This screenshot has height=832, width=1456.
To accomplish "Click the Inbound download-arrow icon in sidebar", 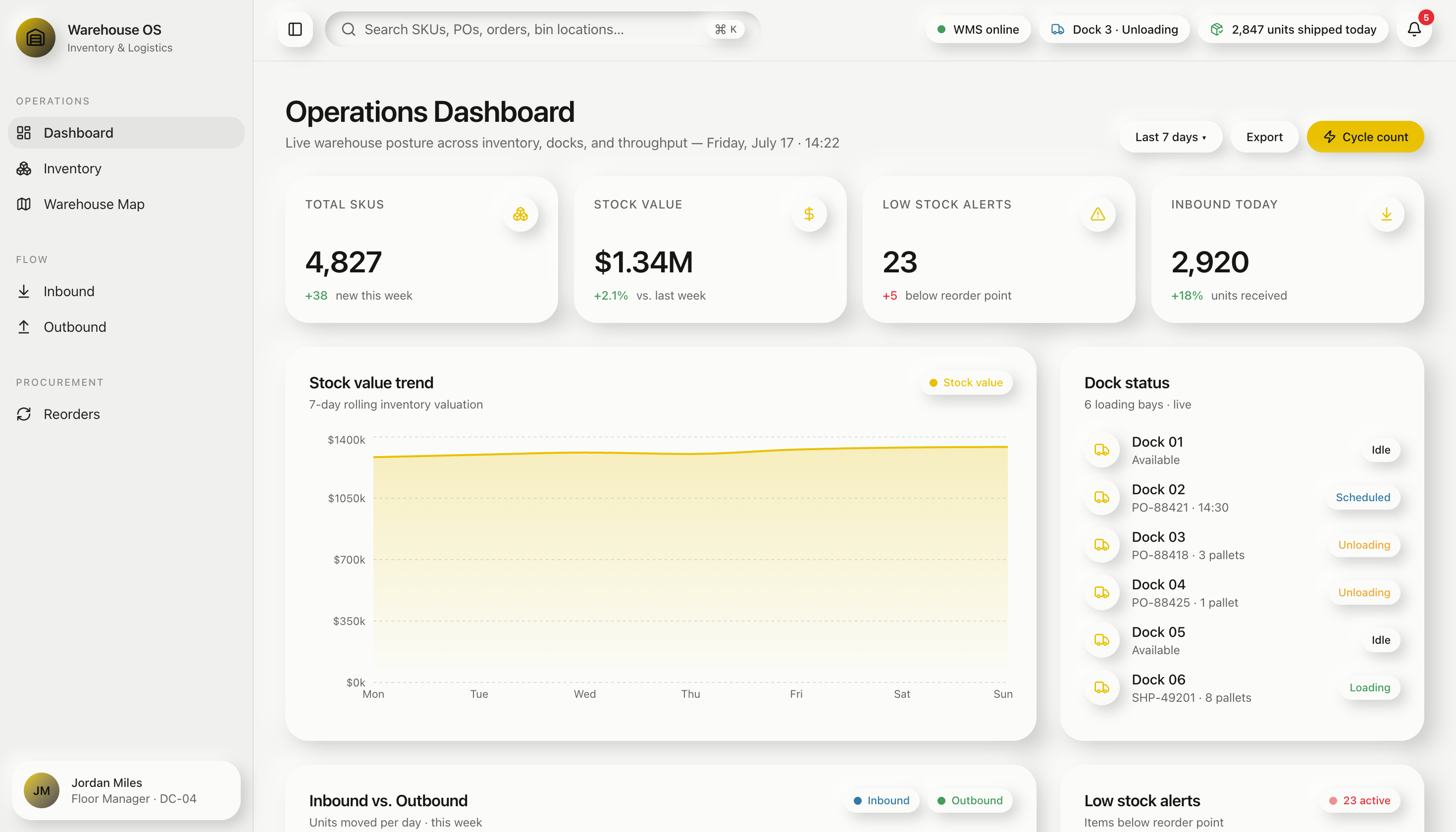I will (23, 291).
